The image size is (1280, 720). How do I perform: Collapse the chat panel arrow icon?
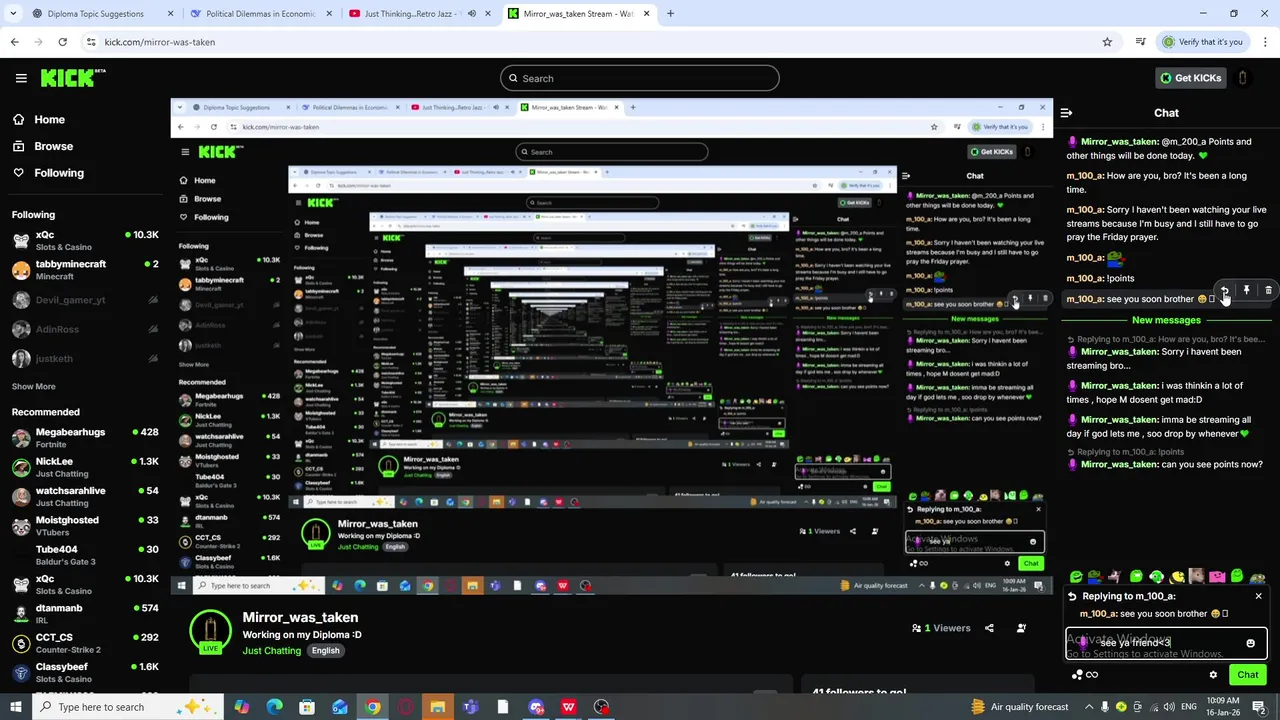(1066, 113)
